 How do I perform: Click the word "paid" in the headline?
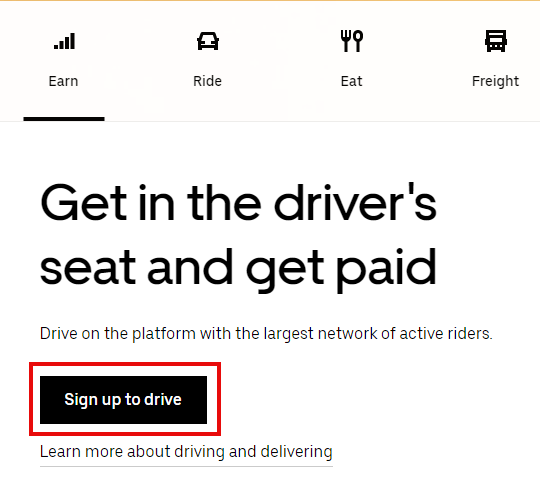point(386,270)
